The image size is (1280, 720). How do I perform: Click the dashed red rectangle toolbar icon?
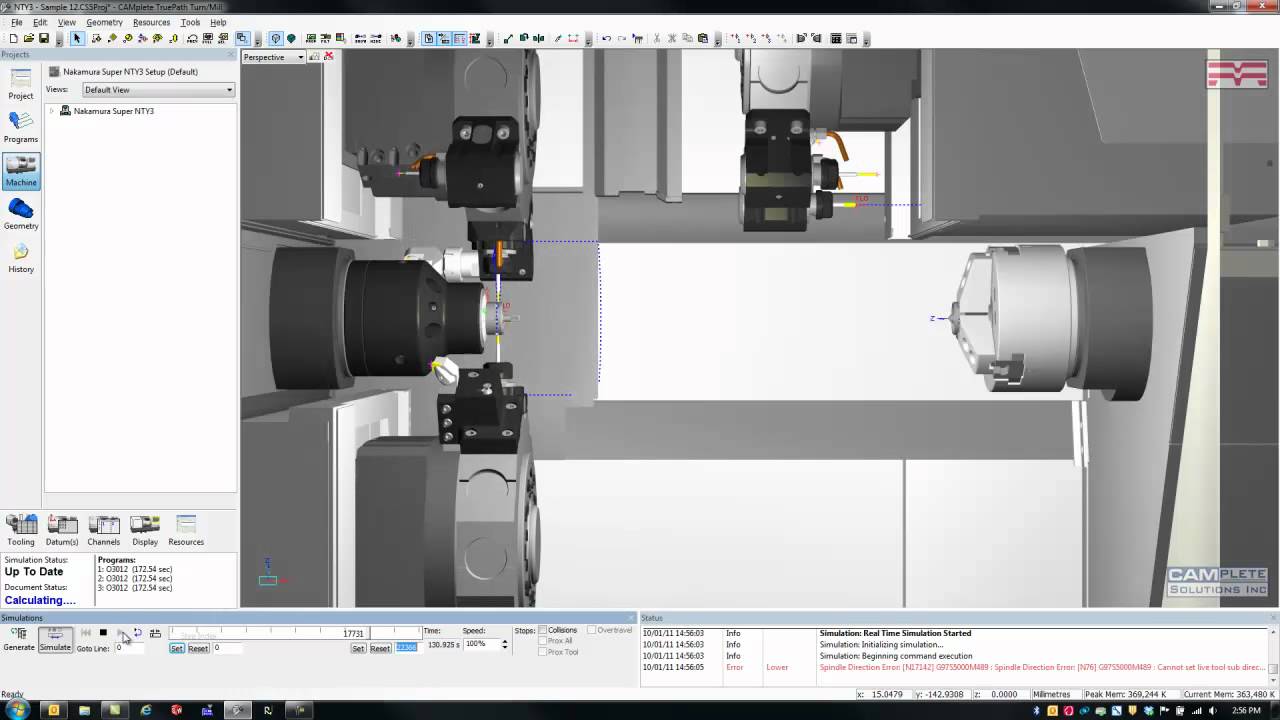[x=573, y=39]
